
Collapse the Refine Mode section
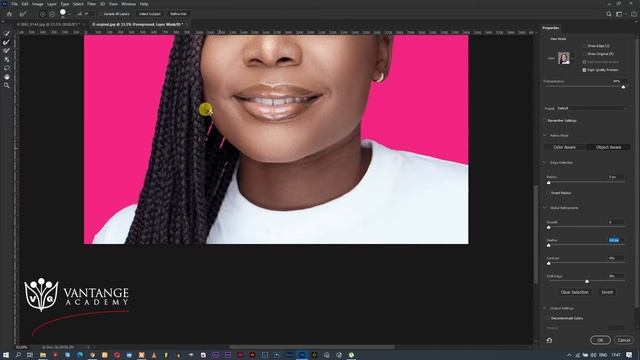point(545,135)
